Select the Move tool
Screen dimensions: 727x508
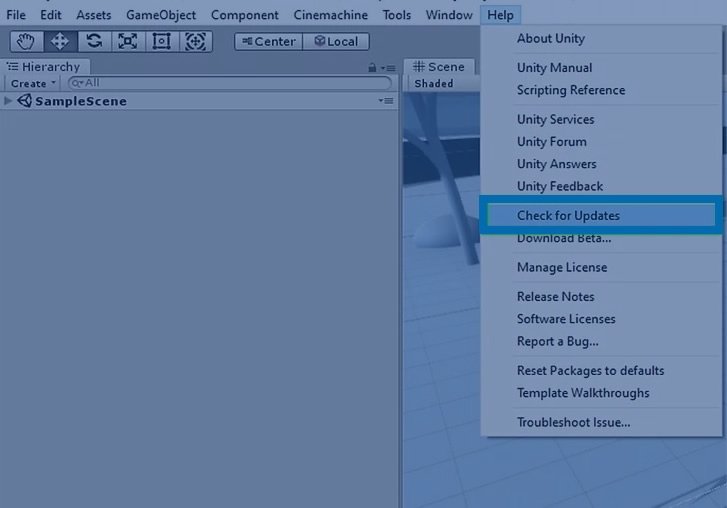point(60,42)
